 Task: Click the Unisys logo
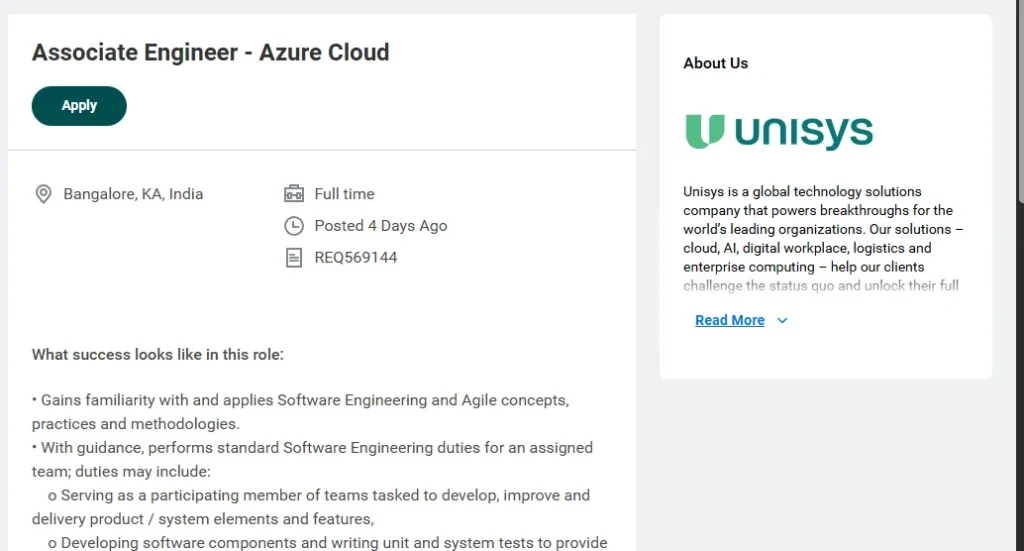click(778, 132)
